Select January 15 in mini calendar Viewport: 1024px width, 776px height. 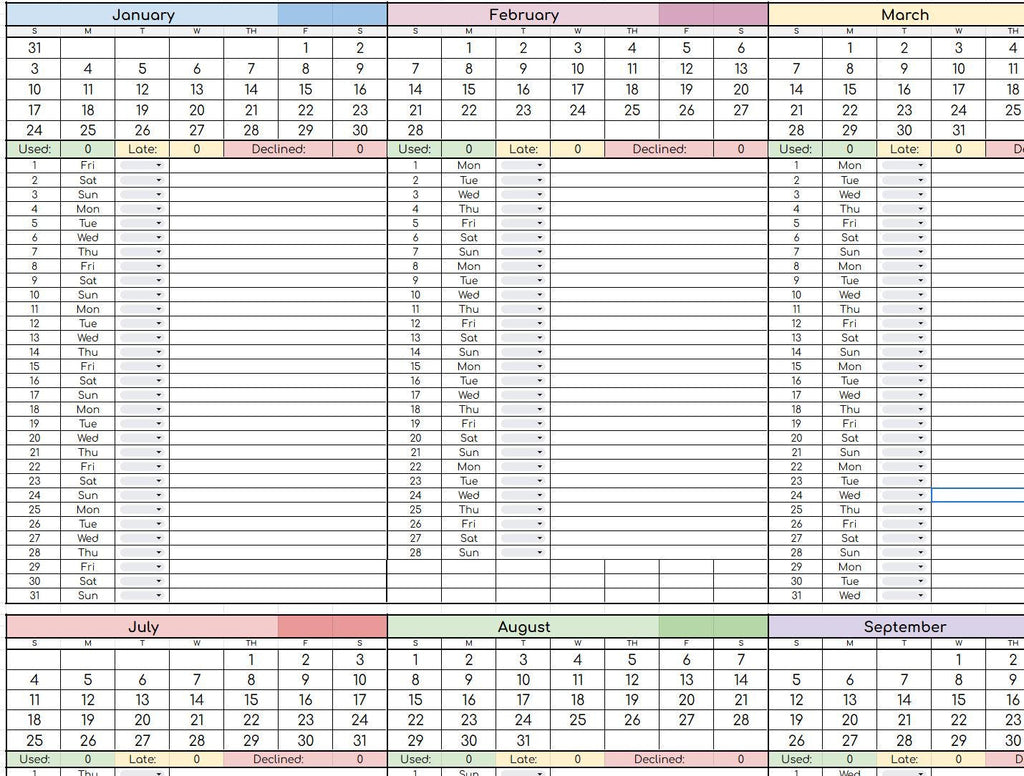306,89
